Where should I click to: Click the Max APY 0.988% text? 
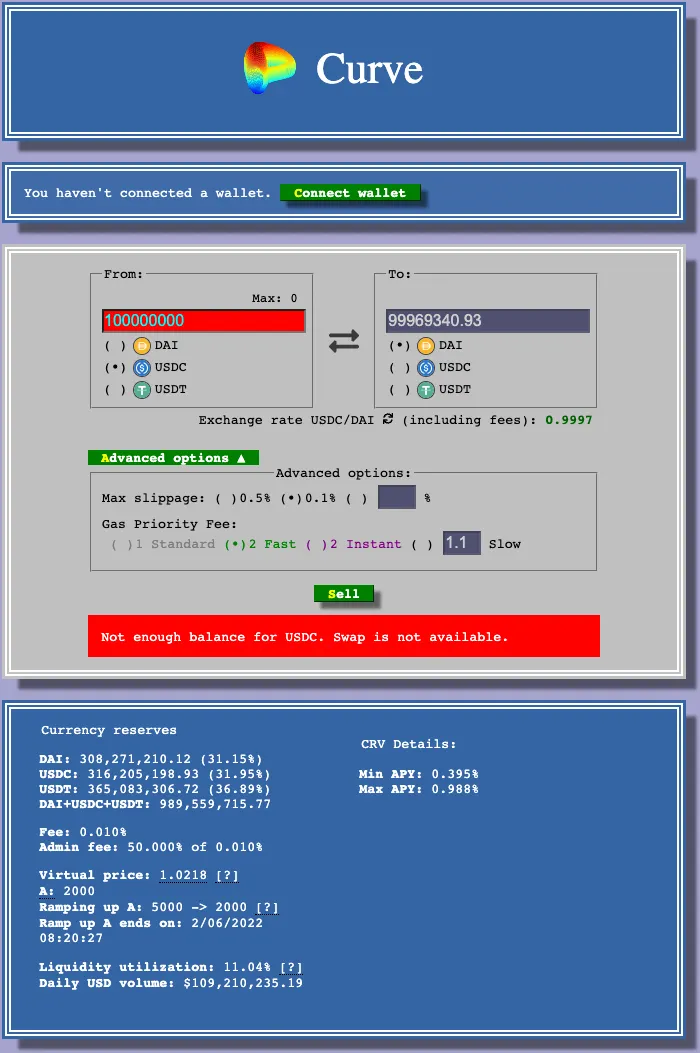[419, 789]
